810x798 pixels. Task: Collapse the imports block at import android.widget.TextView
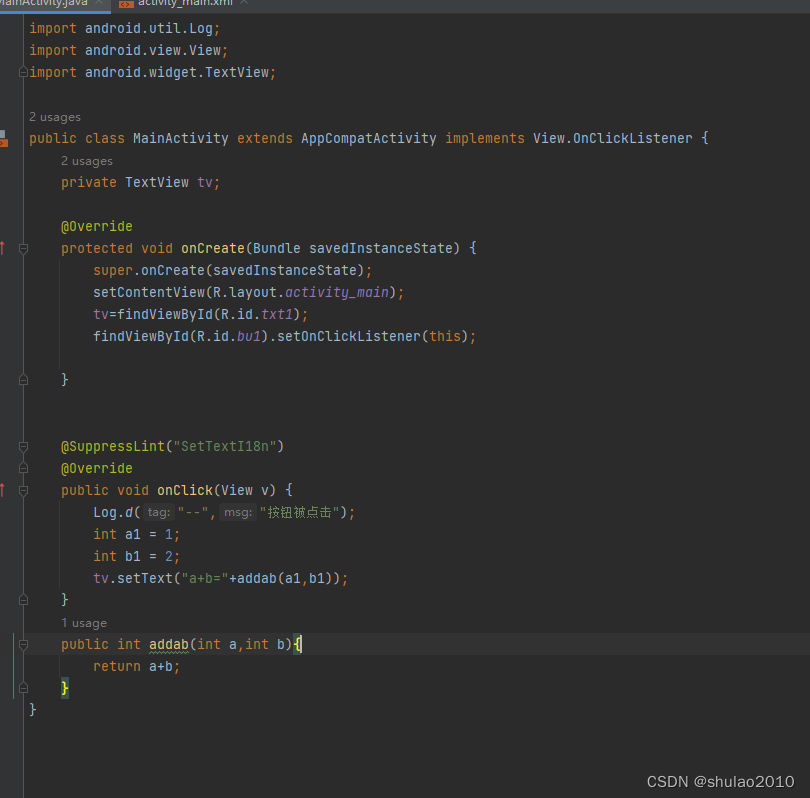pos(23,72)
